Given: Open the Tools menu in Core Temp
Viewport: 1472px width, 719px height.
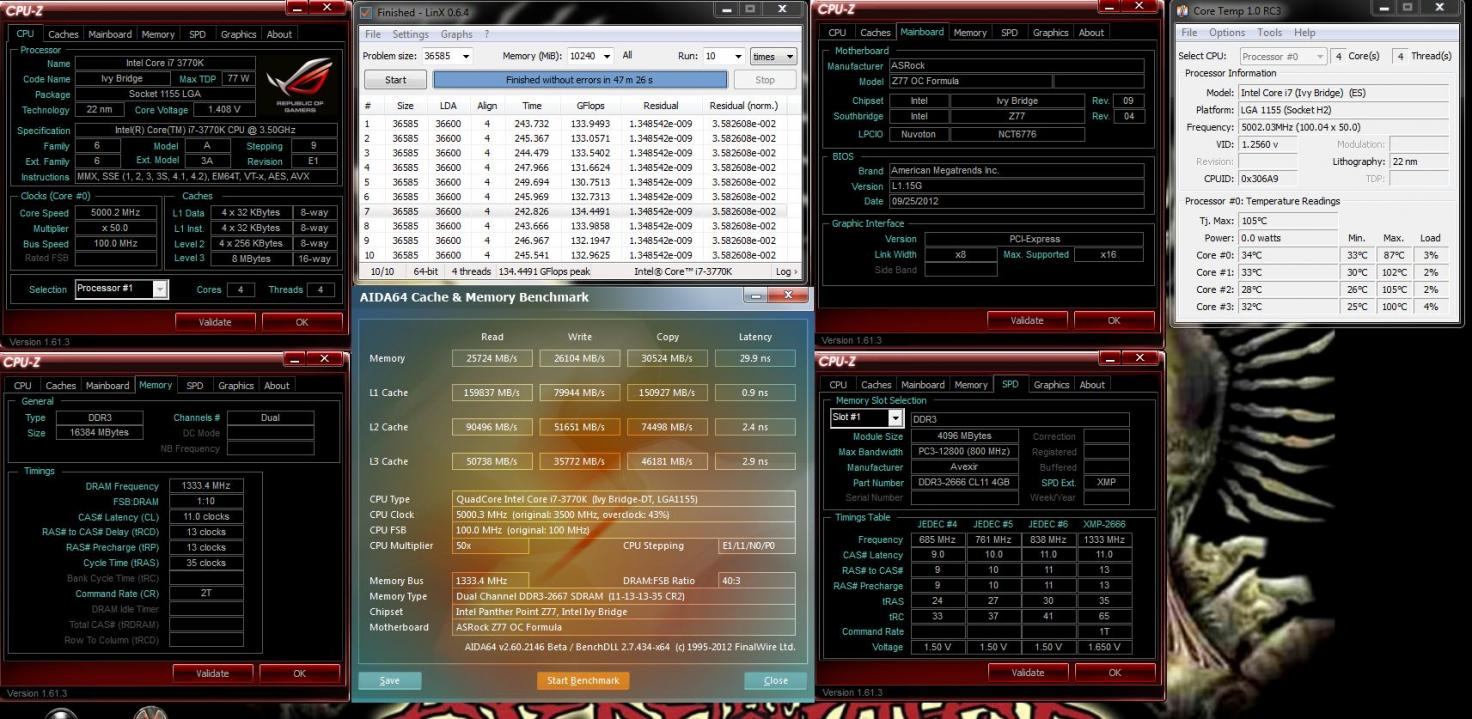Looking at the screenshot, I should click(x=1269, y=33).
